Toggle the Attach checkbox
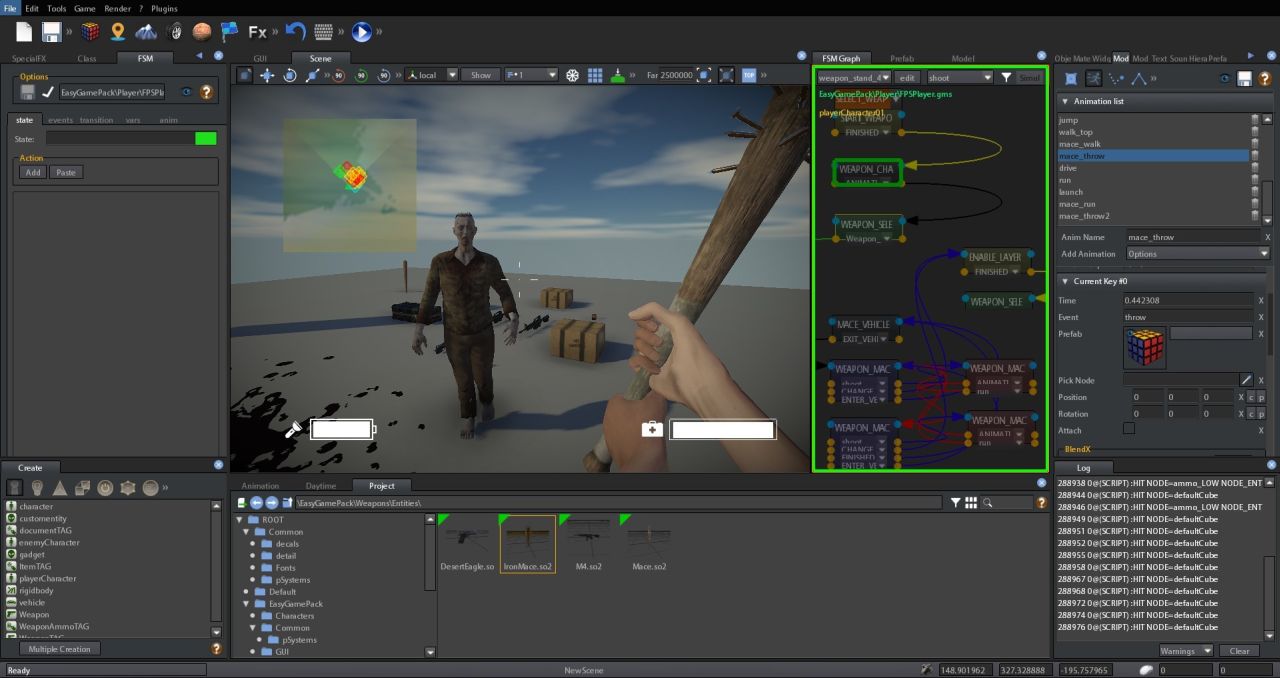The height and width of the screenshot is (678, 1280). tap(1129, 429)
